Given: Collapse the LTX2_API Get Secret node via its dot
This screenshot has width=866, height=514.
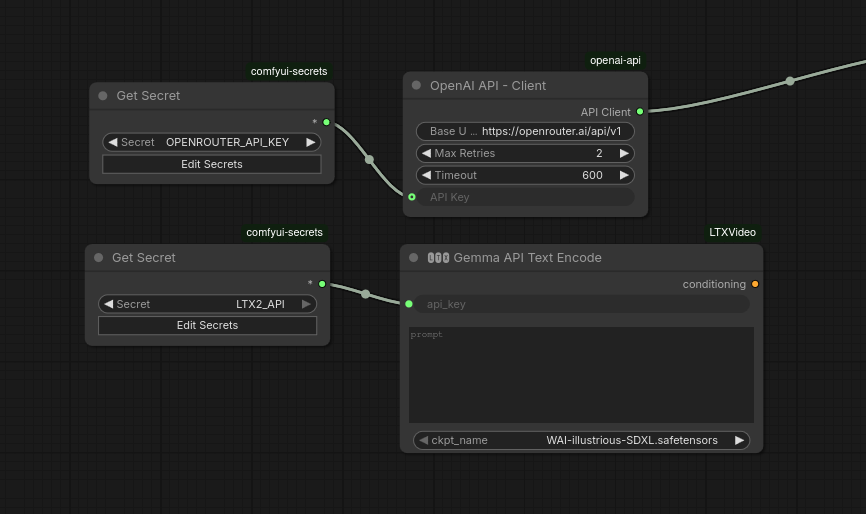Looking at the screenshot, I should pyautogui.click(x=98, y=258).
